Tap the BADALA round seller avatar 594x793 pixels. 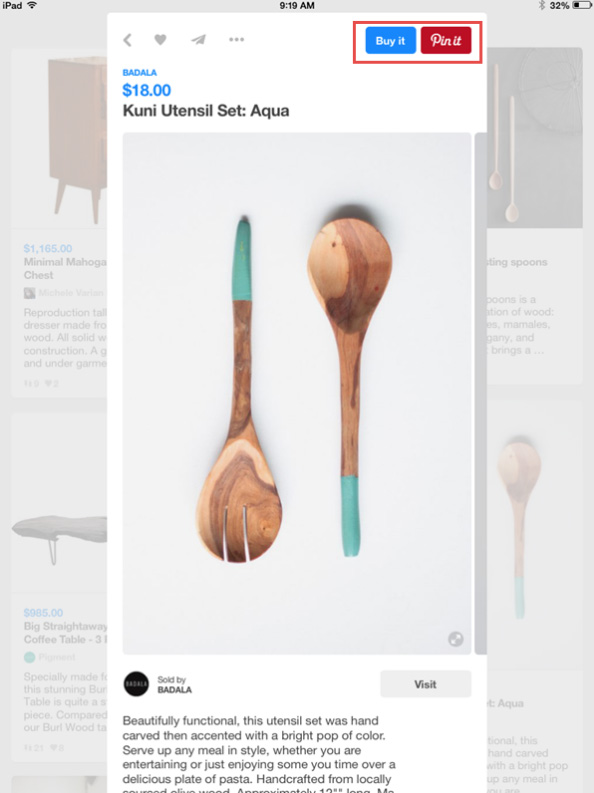136,684
